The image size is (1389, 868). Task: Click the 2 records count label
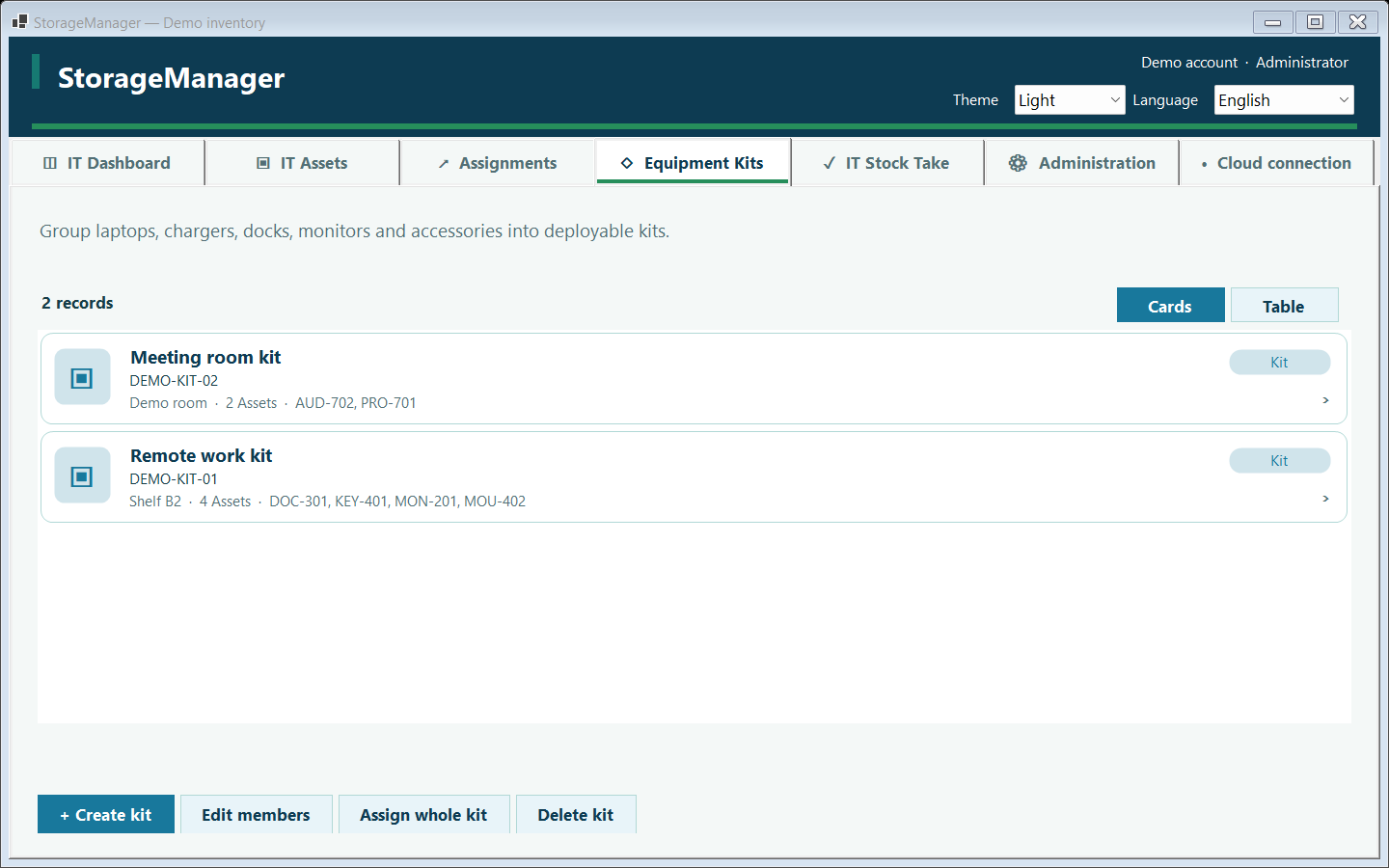click(77, 303)
